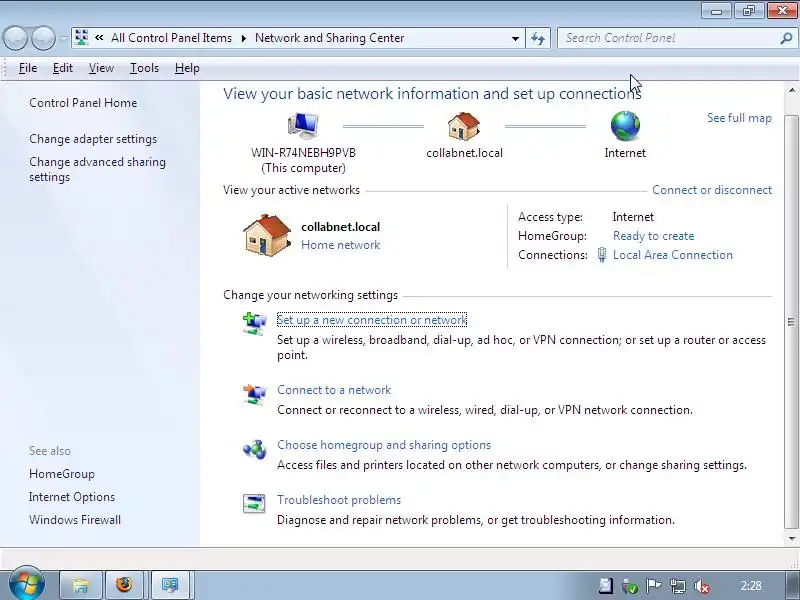
Task: Open the Windows Start orb
Action: tap(26, 583)
